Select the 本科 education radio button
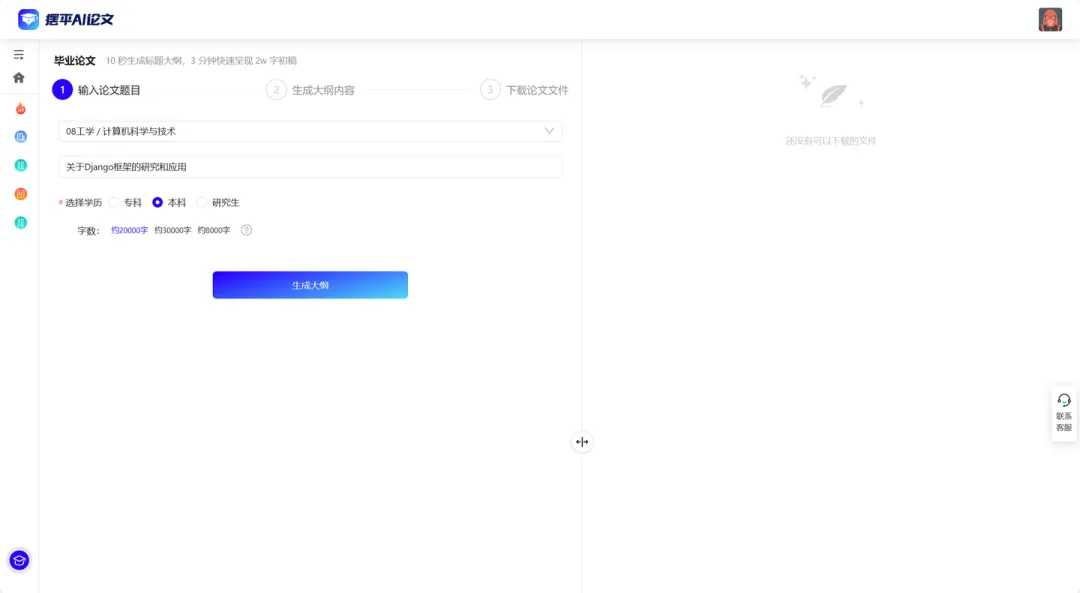The image size is (1080, 593). 157,202
